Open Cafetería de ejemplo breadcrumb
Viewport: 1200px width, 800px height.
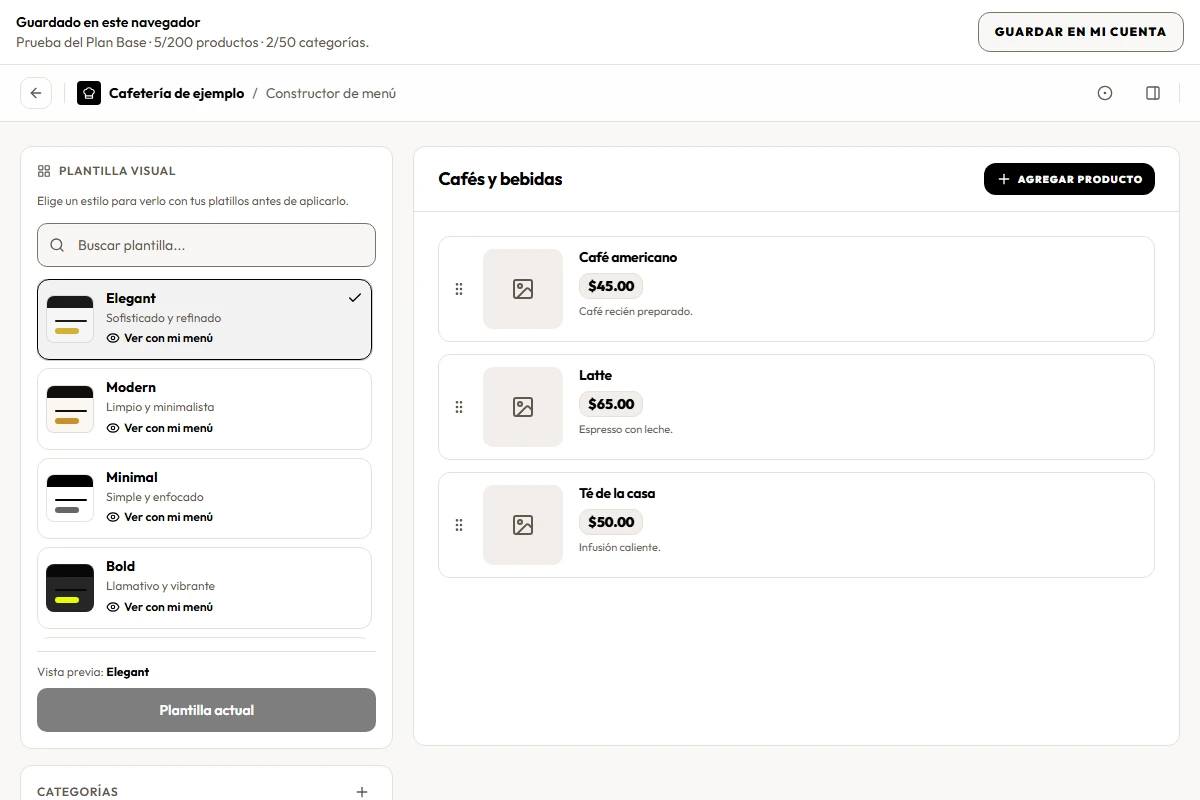pyautogui.click(x=176, y=93)
